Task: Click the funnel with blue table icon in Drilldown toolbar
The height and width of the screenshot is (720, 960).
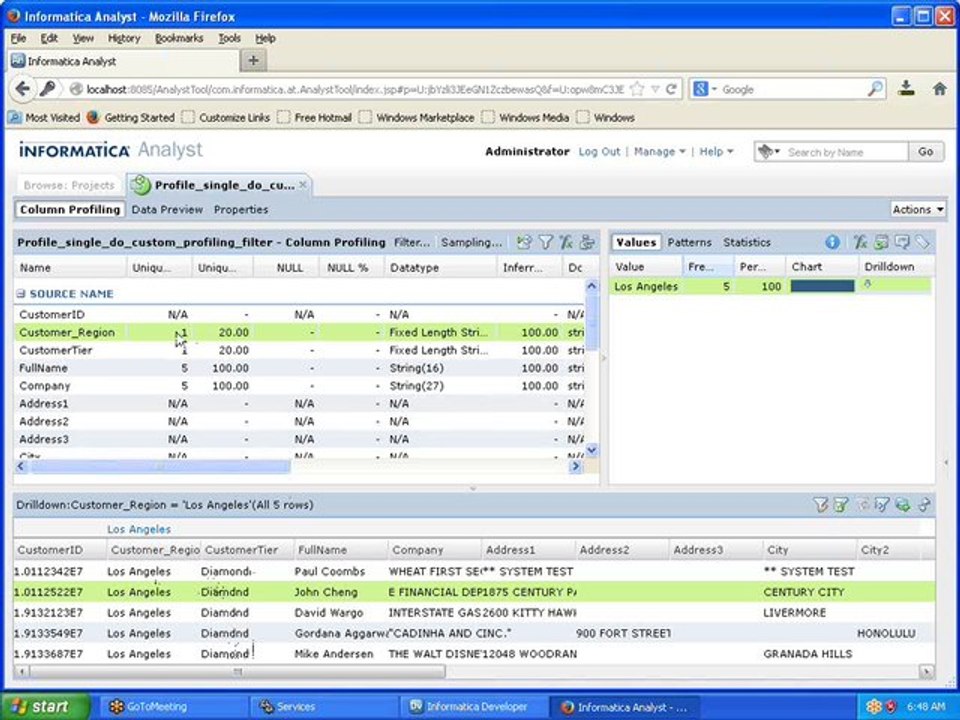Action: 882,504
